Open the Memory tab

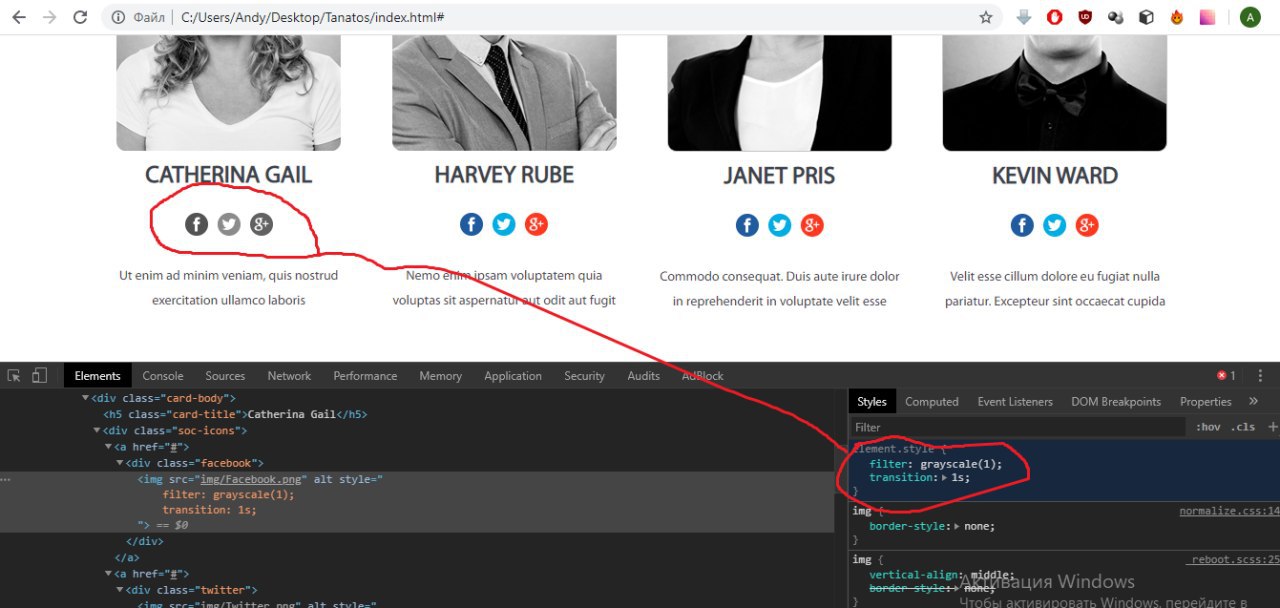[x=441, y=376]
